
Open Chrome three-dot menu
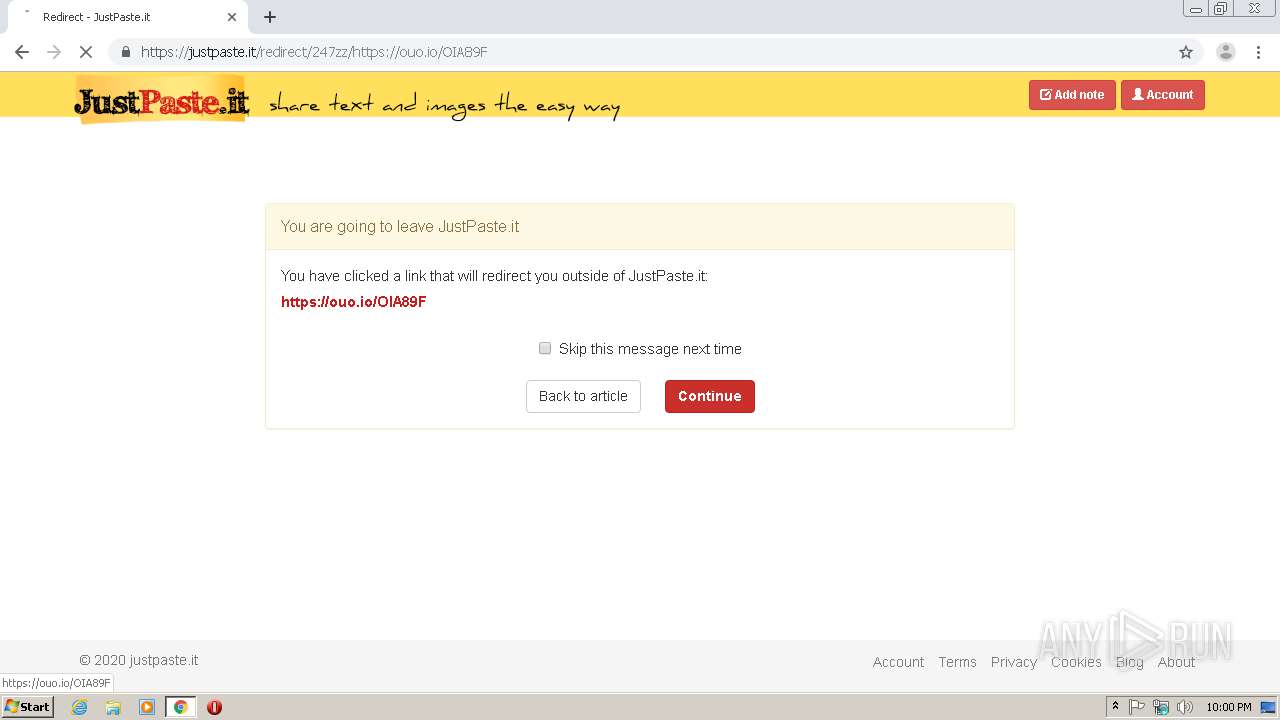1259,52
